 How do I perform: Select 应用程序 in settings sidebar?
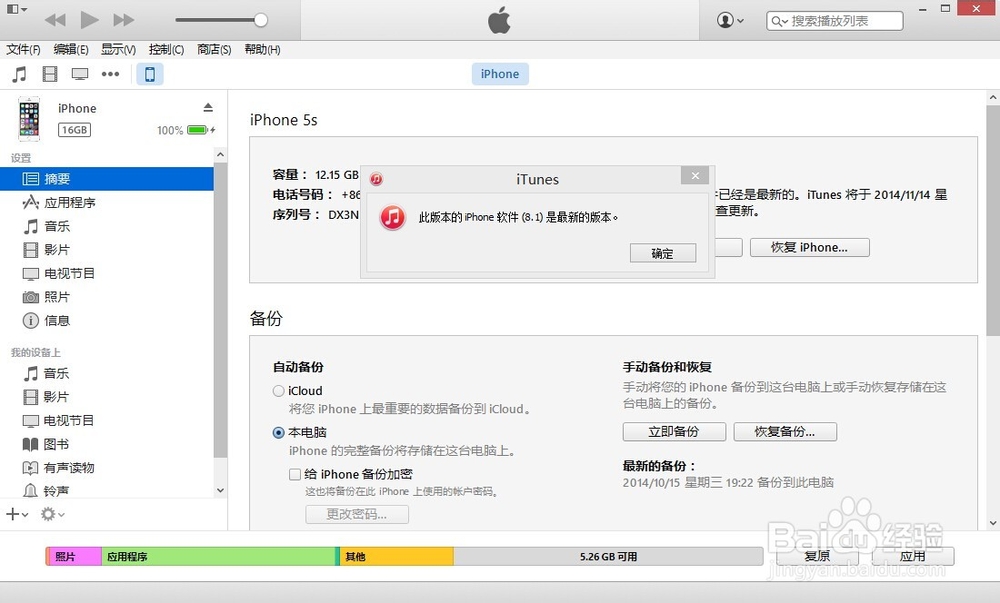click(x=107, y=203)
